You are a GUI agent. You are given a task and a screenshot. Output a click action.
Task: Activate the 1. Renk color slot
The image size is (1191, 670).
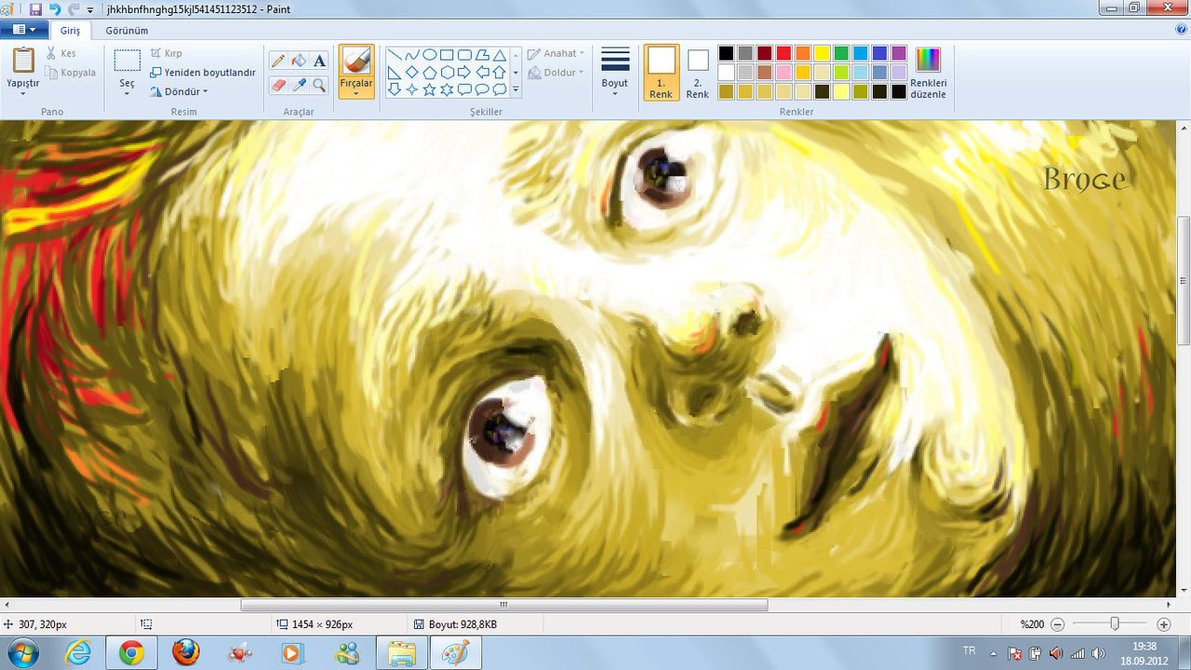(661, 71)
